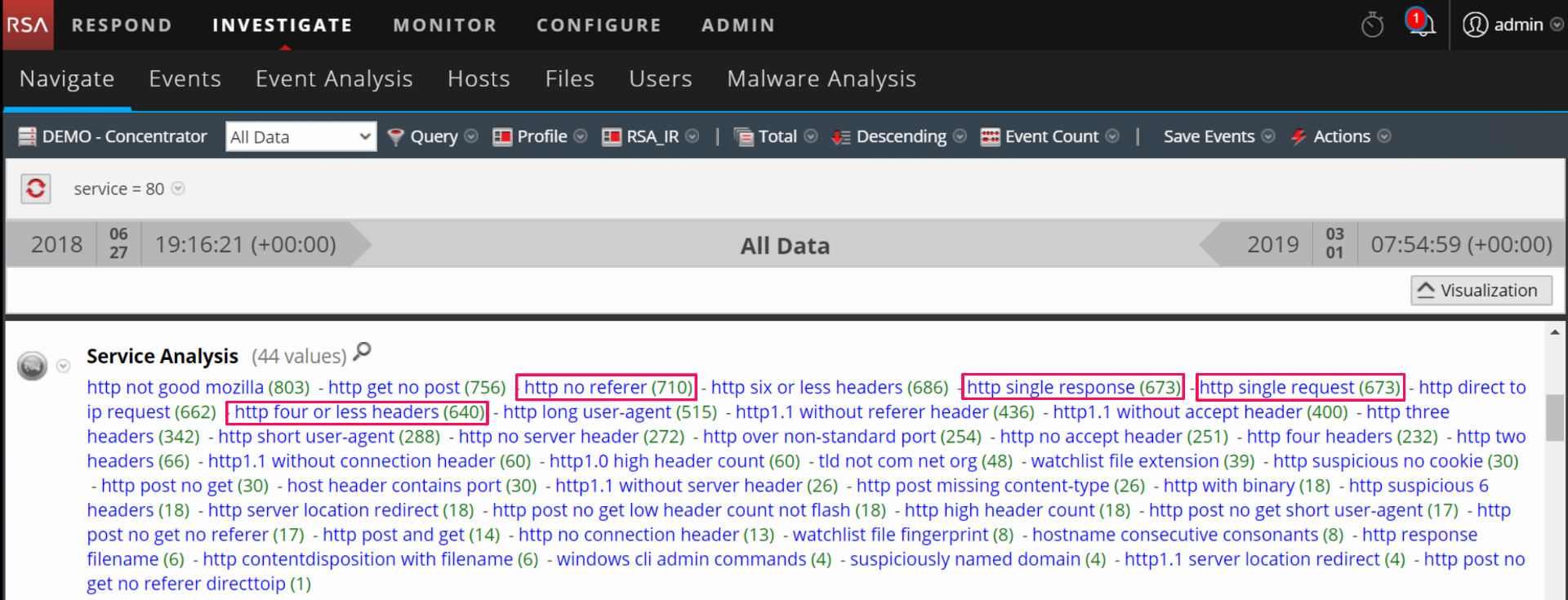The width and height of the screenshot is (1568, 600).
Task: Open the admin user menu
Action: tap(1512, 24)
